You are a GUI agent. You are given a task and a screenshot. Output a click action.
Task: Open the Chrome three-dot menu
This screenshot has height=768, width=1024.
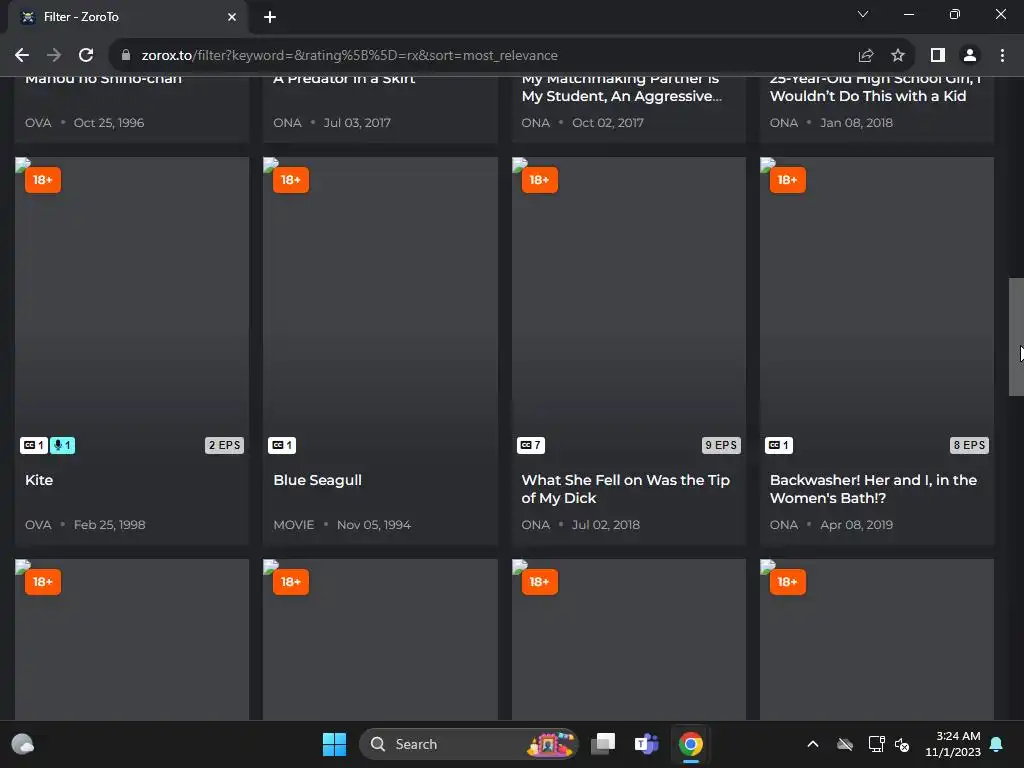[1002, 56]
